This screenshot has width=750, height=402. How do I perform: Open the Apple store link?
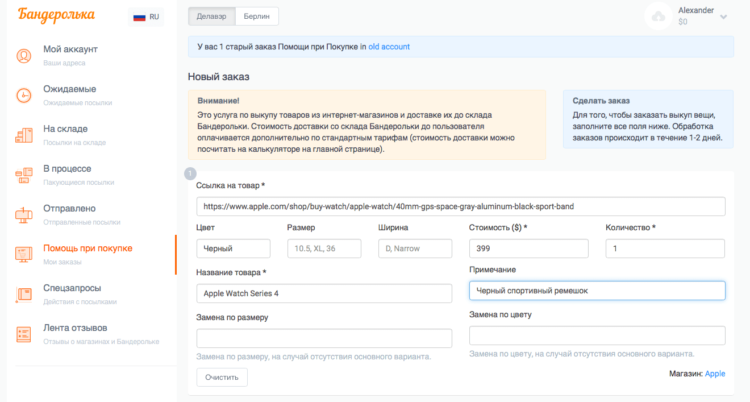[715, 373]
